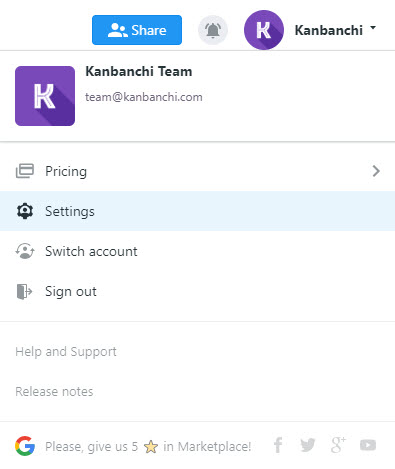The image size is (395, 469).
Task: Open Release notes link
Action: pos(54,391)
